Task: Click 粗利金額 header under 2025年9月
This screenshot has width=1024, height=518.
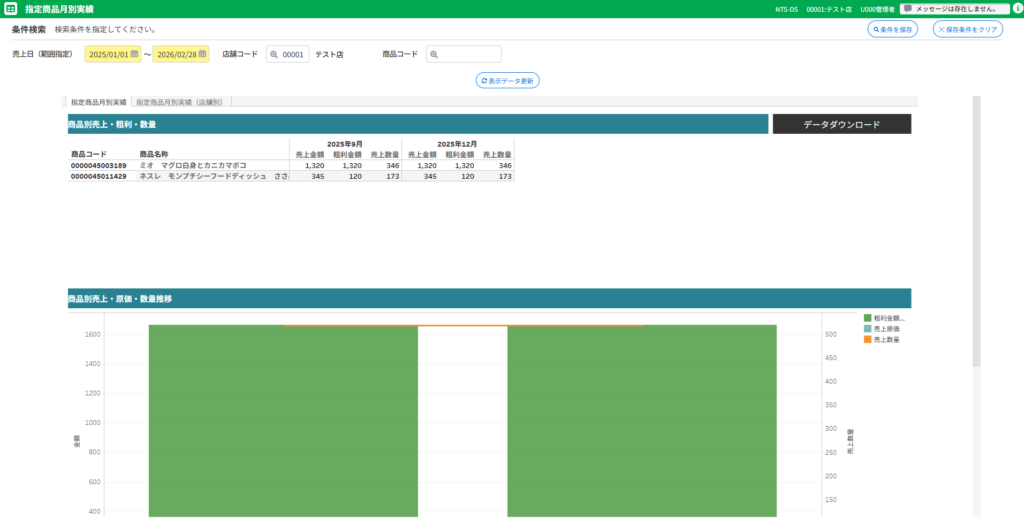Action: point(347,155)
